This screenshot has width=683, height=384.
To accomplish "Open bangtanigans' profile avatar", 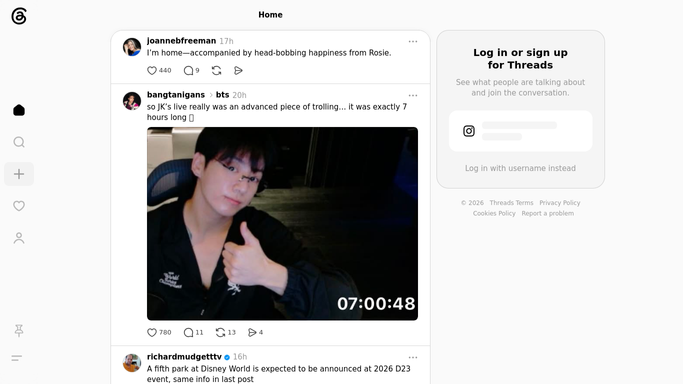I will coord(132,101).
